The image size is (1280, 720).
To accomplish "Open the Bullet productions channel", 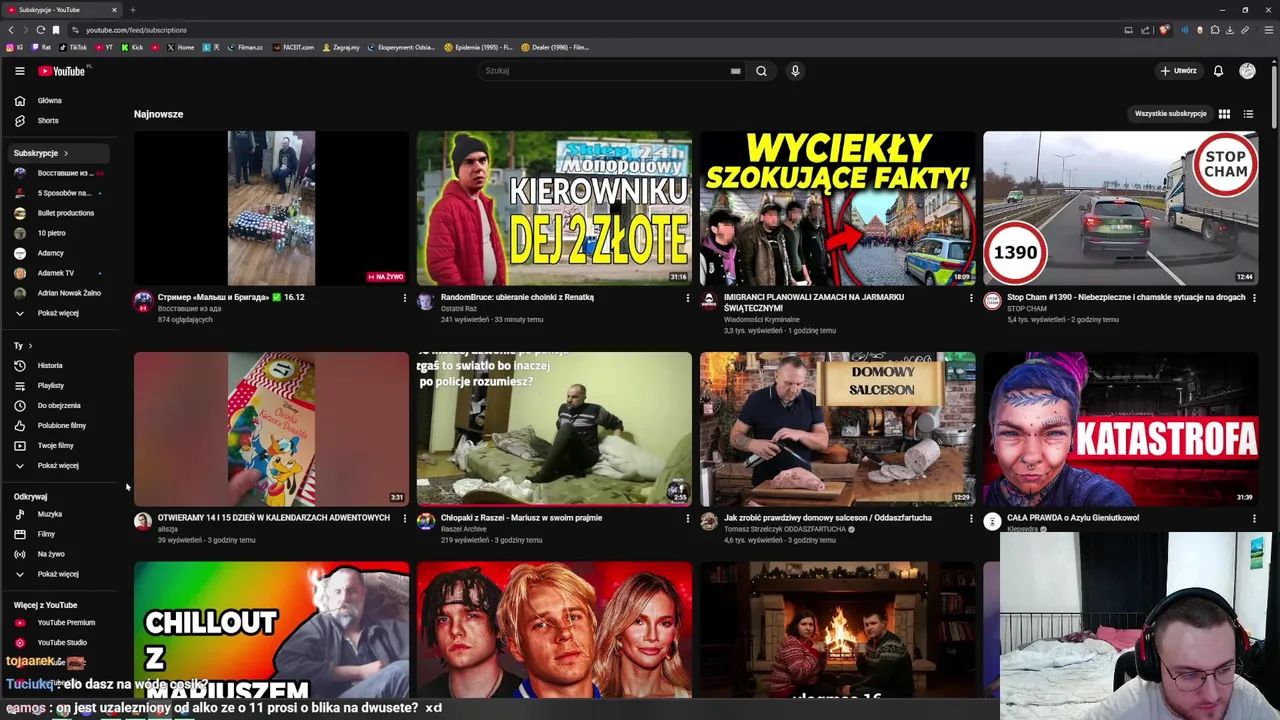I will [x=57, y=213].
